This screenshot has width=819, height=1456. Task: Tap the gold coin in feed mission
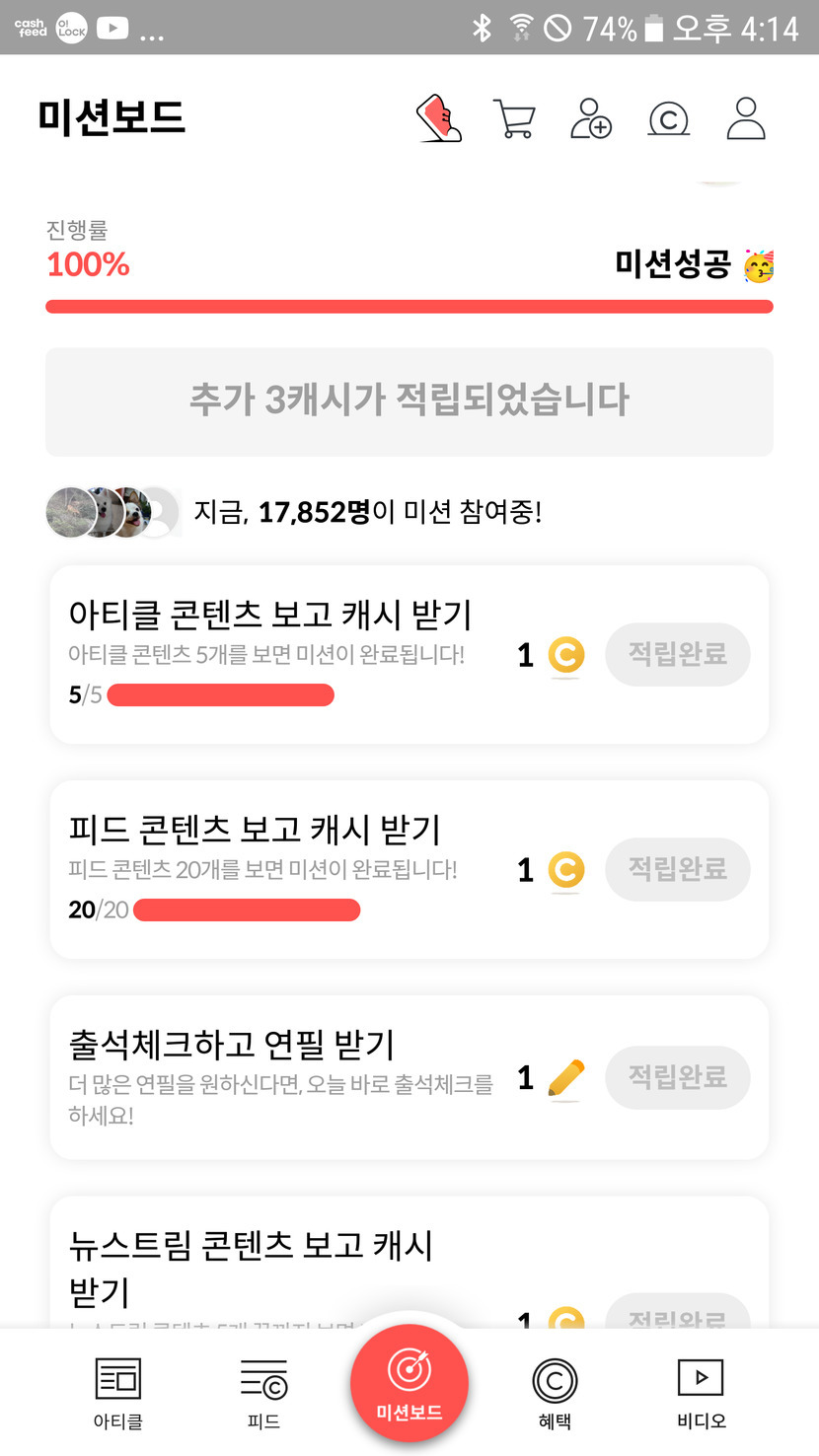(565, 870)
